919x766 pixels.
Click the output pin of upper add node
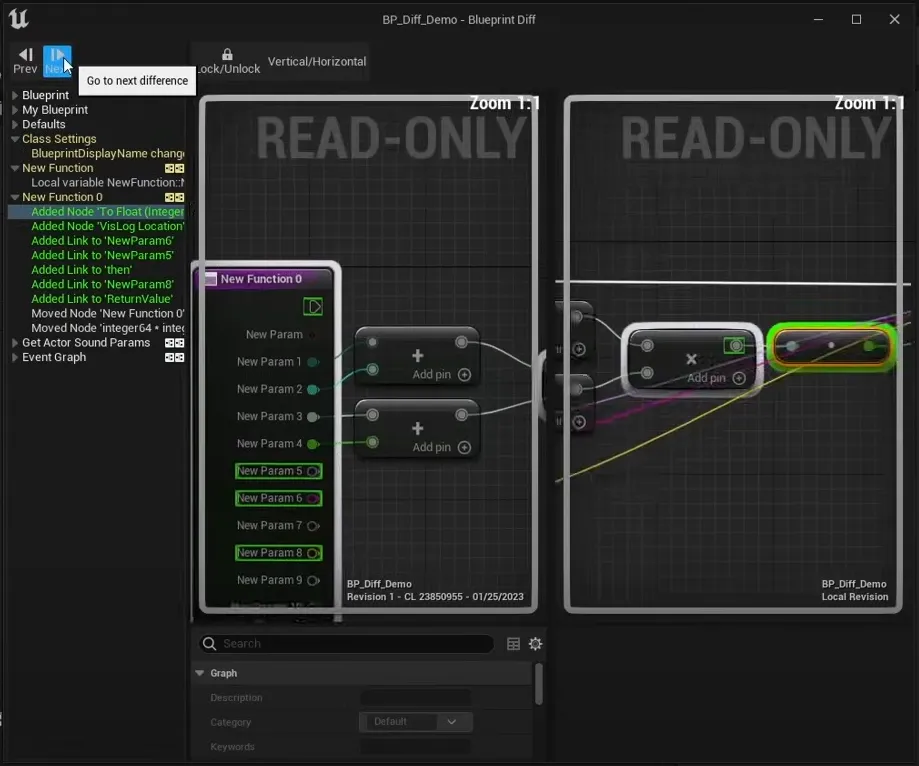coord(461,342)
